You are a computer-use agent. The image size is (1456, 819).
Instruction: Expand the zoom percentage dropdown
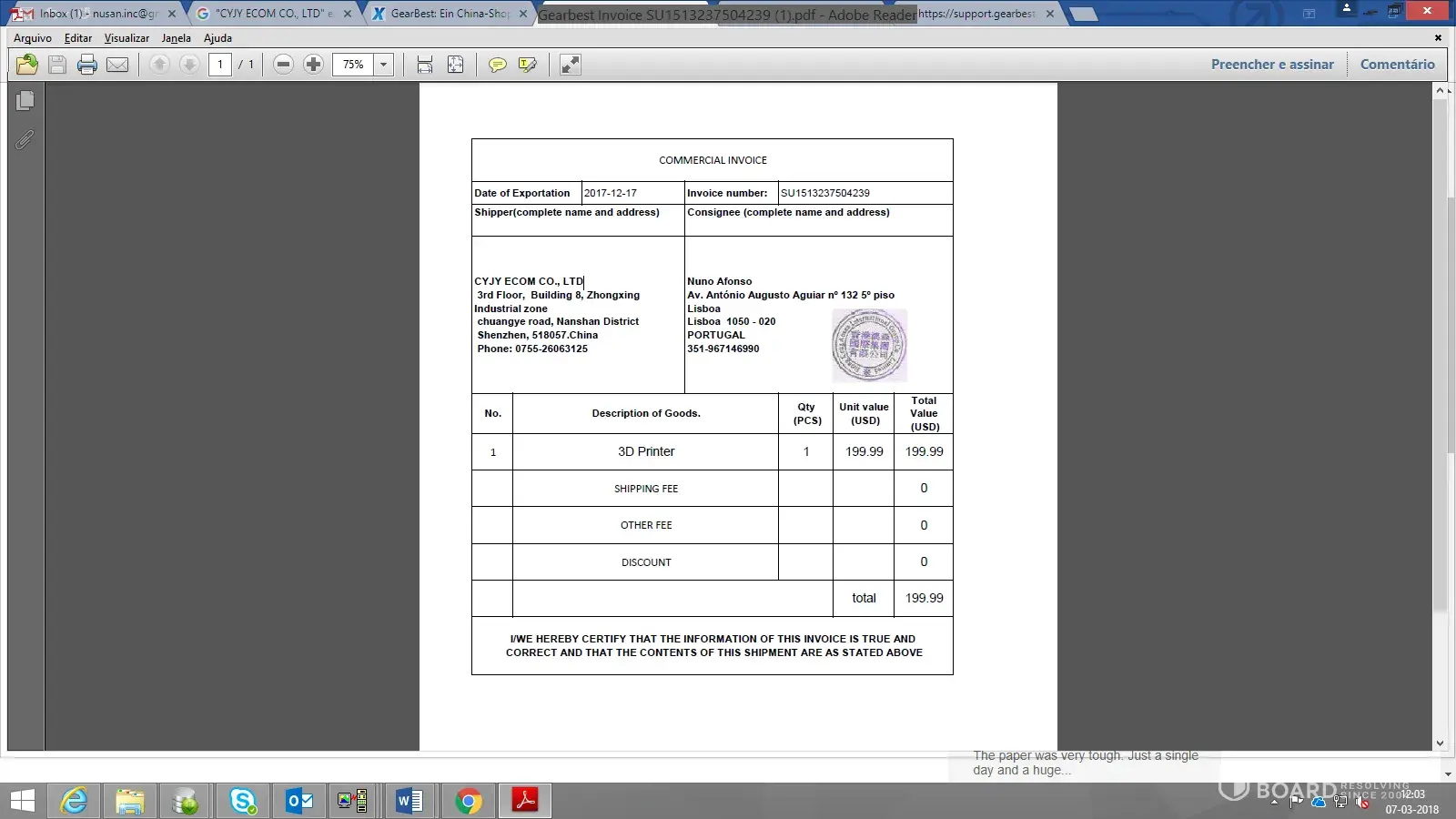coord(384,65)
